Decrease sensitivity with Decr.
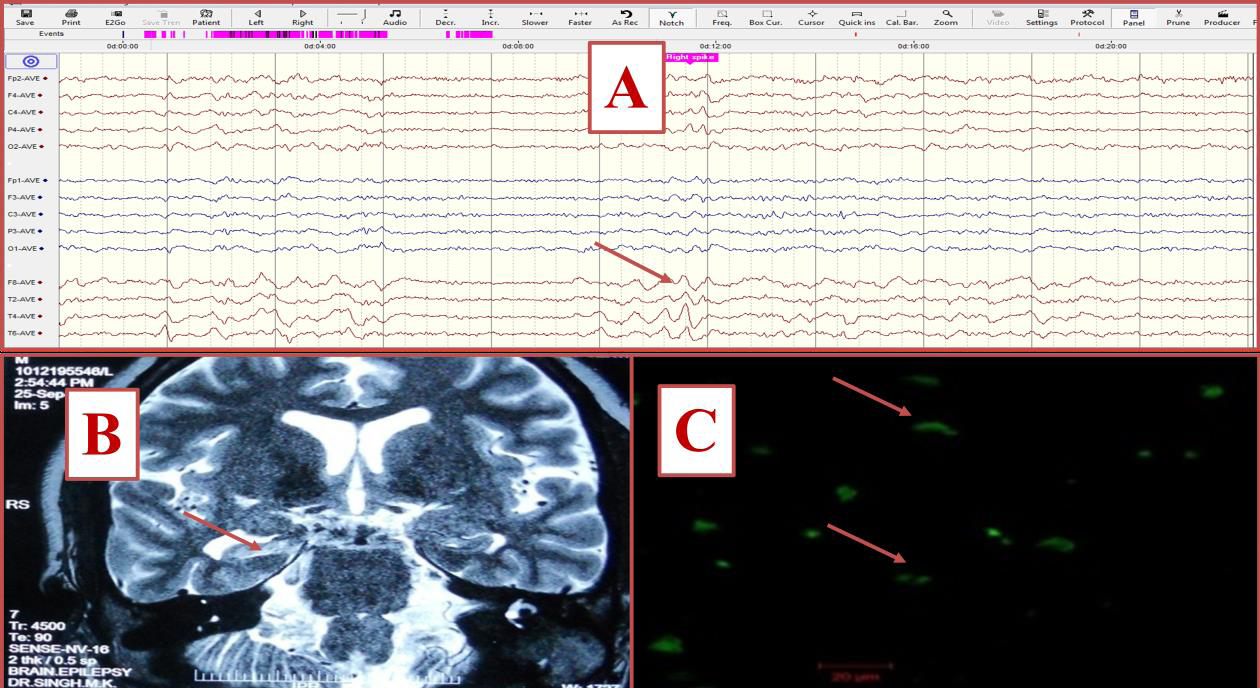Viewport: 1260px width, 688px height. tap(446, 17)
